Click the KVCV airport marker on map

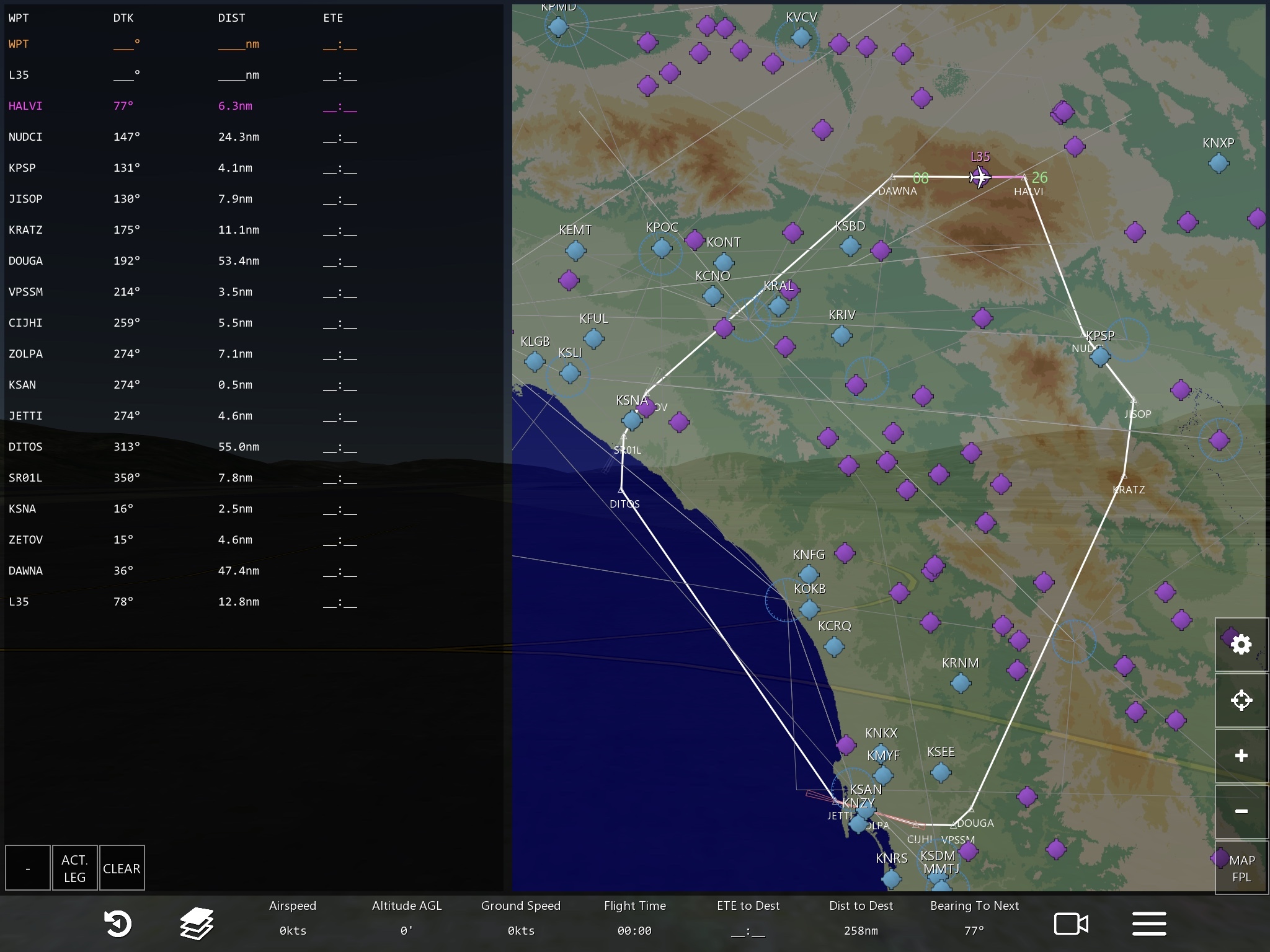pos(801,37)
